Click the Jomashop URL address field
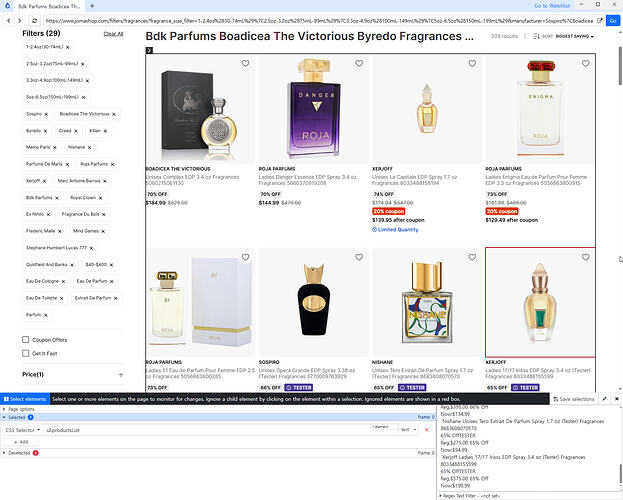This screenshot has width=623, height=500. pyautogui.click(x=319, y=21)
